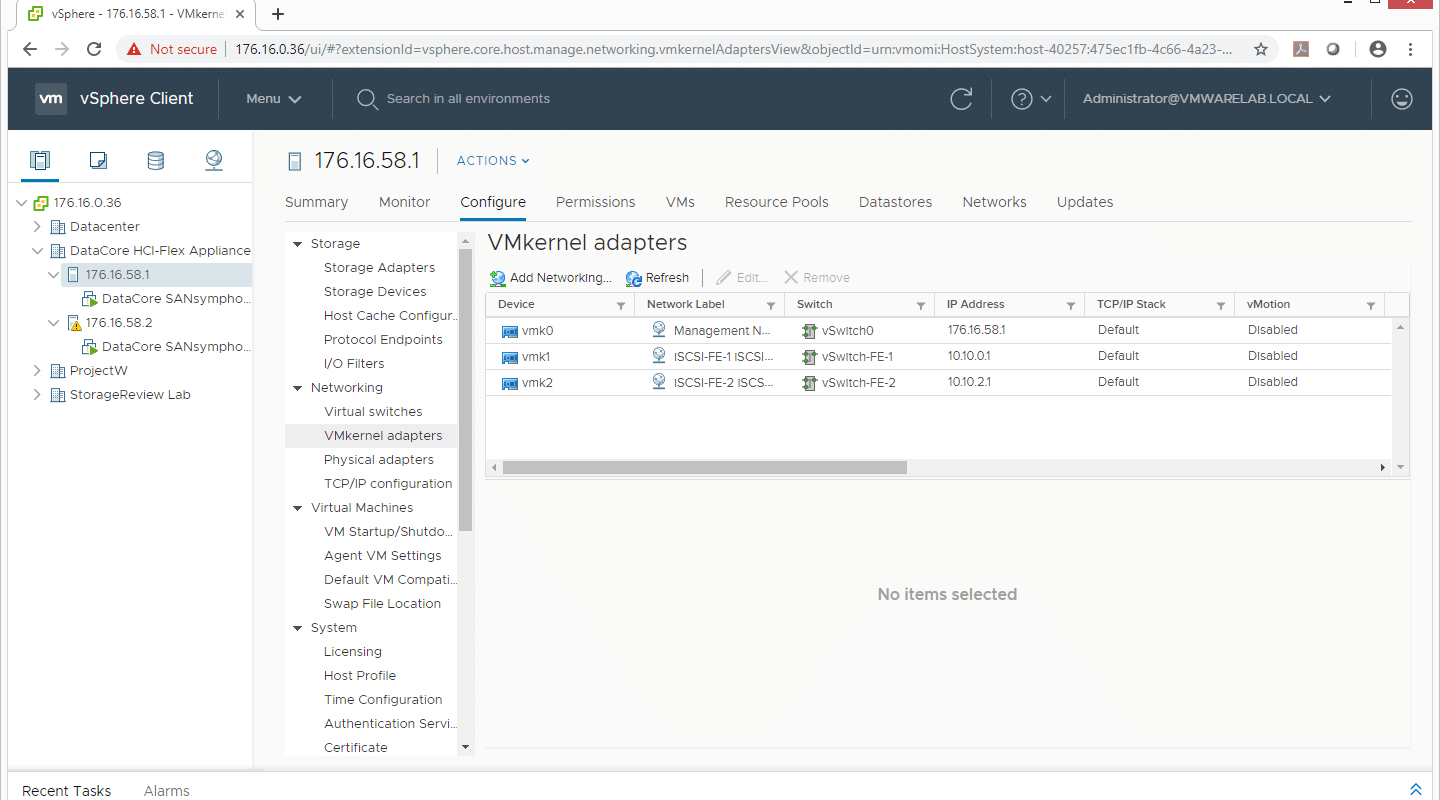Switch to the Monitor tab
The width and height of the screenshot is (1440, 800).
pyautogui.click(x=404, y=202)
